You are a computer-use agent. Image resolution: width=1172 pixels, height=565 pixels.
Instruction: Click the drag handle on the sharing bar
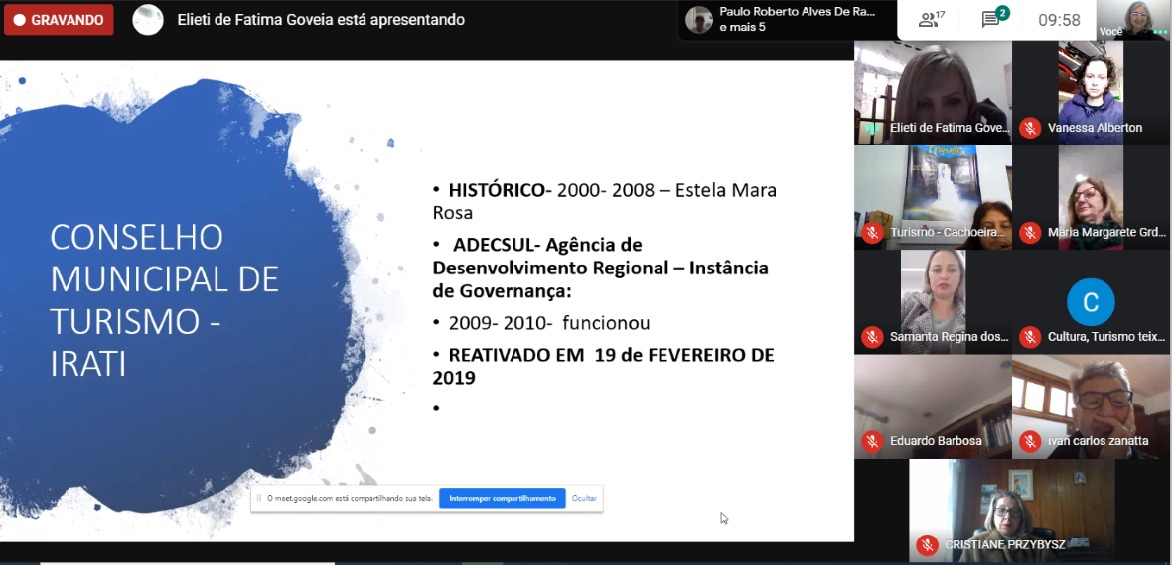[259, 498]
